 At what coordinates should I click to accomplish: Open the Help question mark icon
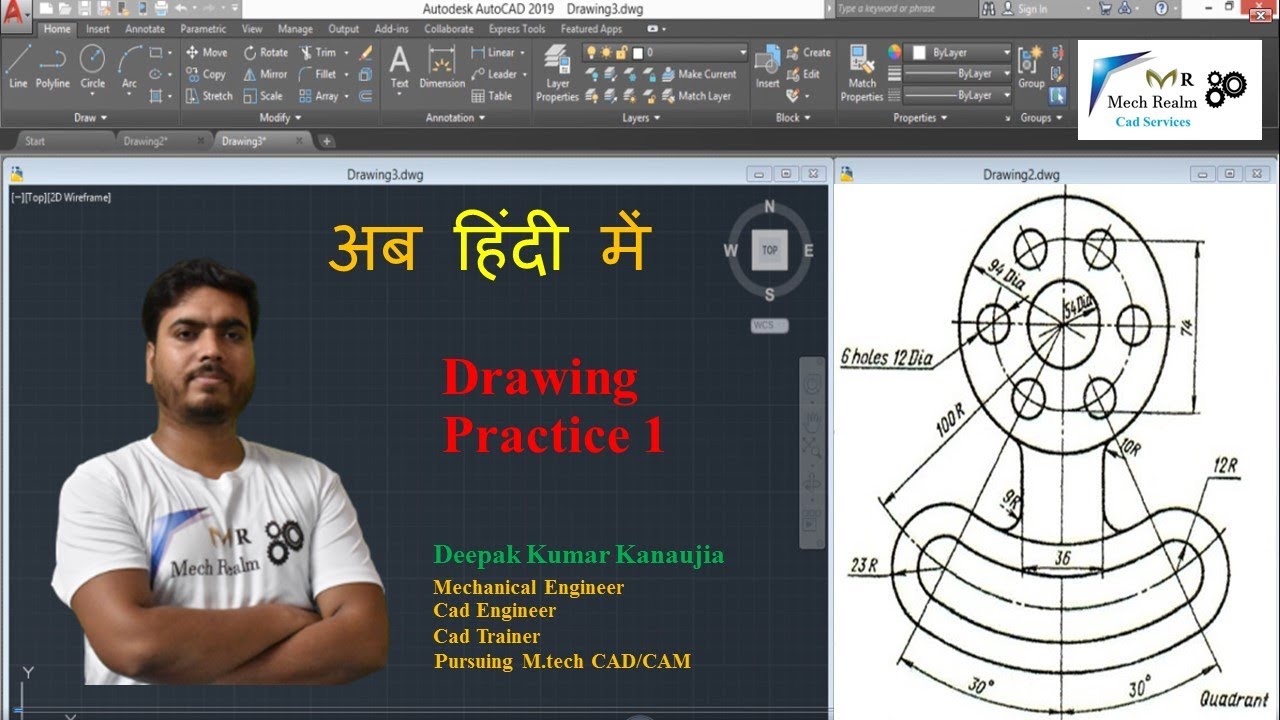1161,8
